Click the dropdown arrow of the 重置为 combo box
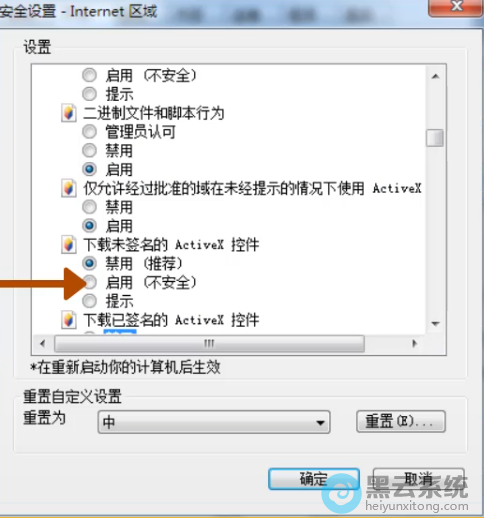Screen dimensions: 484x518 point(320,423)
